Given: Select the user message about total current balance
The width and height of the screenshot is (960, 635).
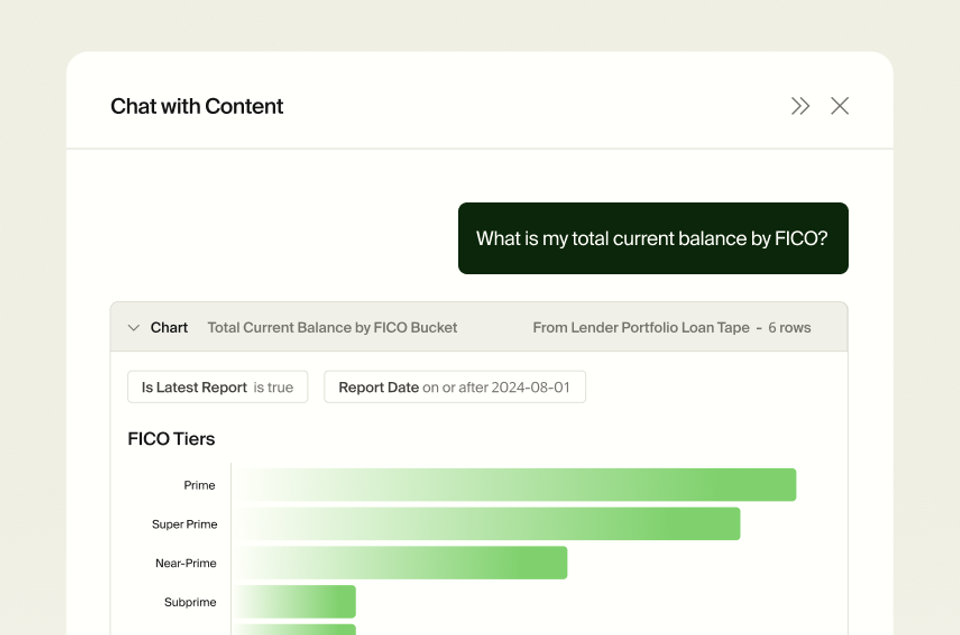Looking at the screenshot, I should click(x=653, y=238).
